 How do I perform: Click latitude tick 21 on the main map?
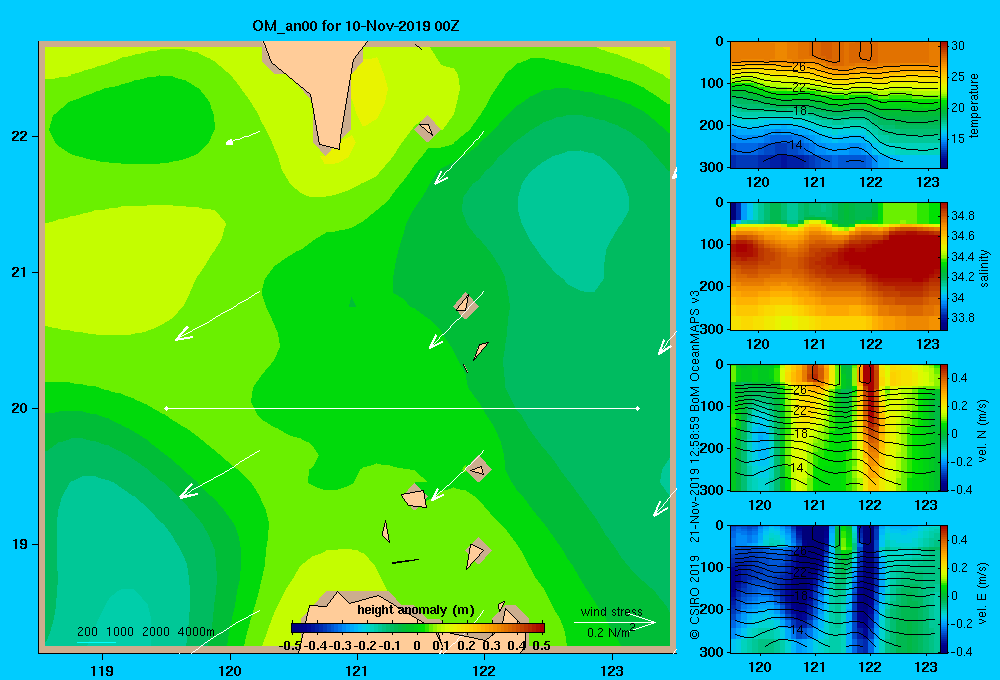(x=20, y=272)
